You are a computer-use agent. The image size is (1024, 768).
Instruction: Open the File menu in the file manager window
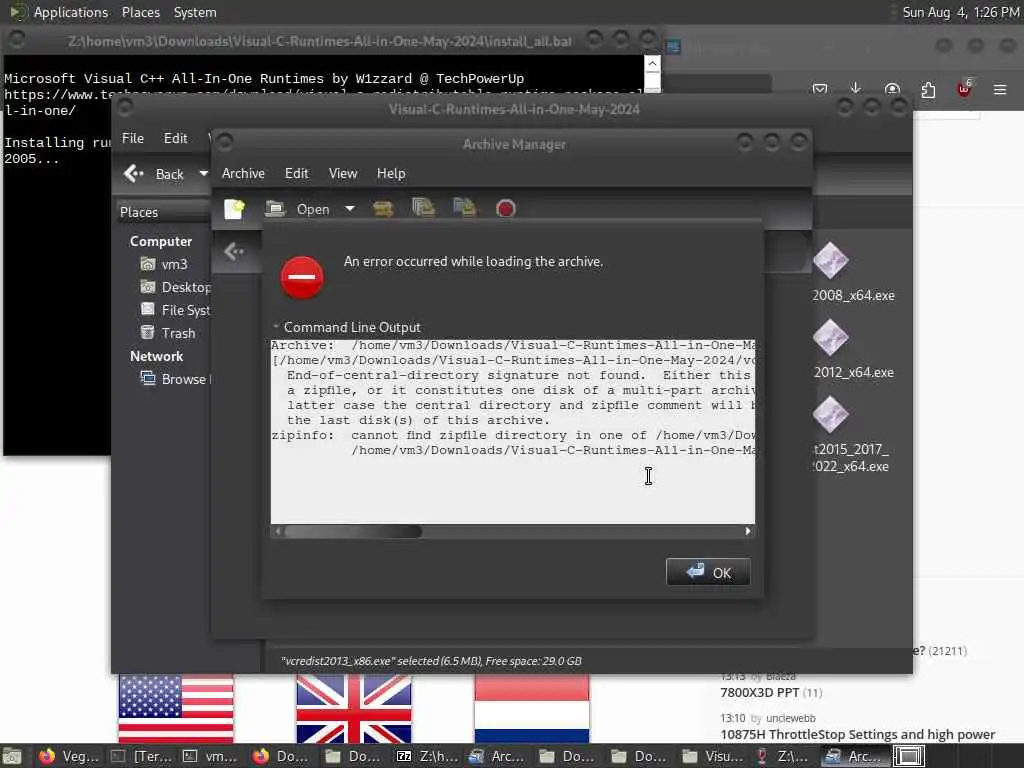pyautogui.click(x=133, y=138)
